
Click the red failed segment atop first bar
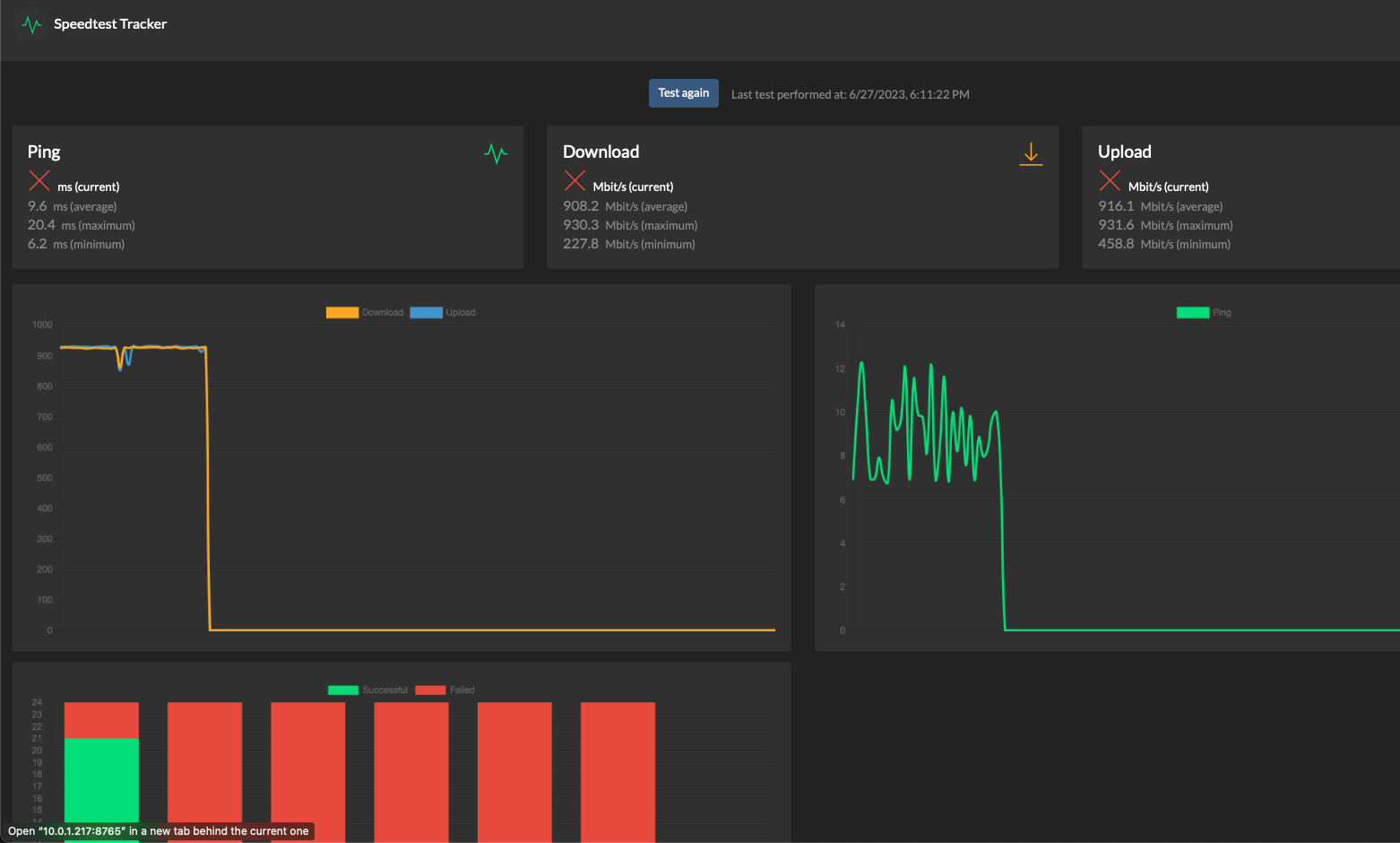click(101, 720)
